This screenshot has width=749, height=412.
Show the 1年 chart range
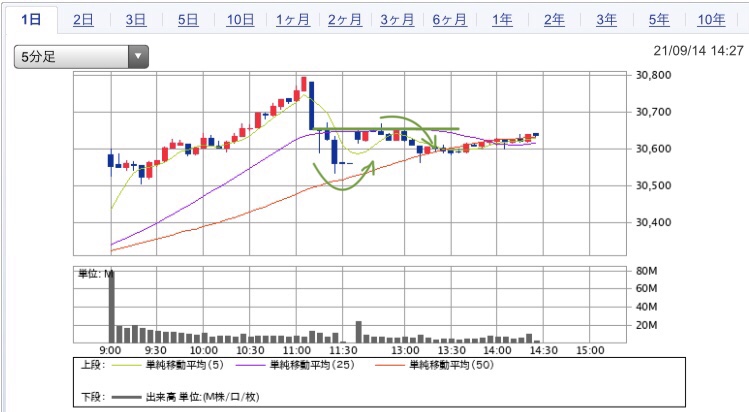point(502,20)
